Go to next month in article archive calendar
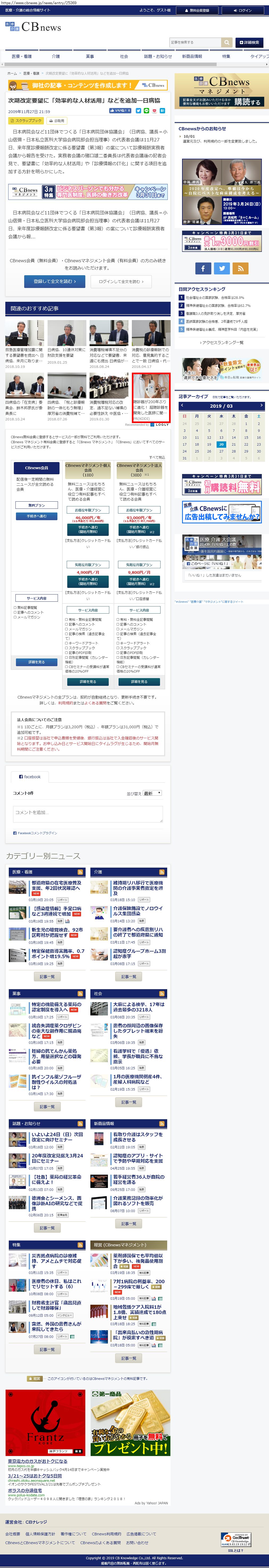The image size is (269, 1568). [x=261, y=405]
